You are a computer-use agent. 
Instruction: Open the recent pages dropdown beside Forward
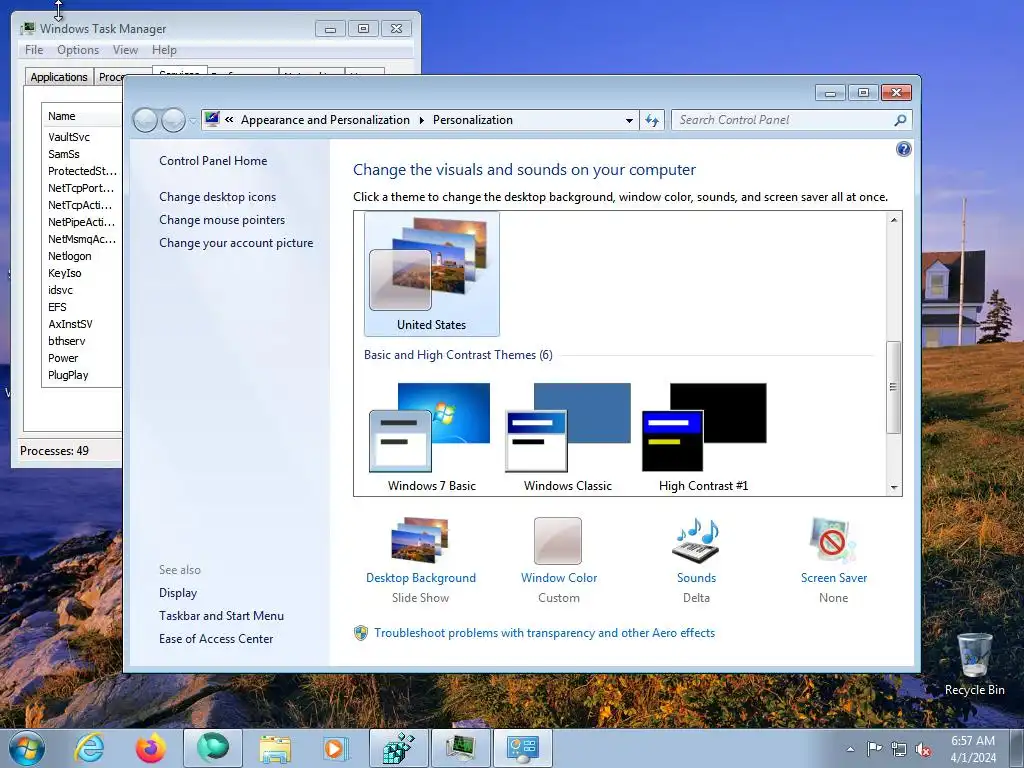point(192,121)
